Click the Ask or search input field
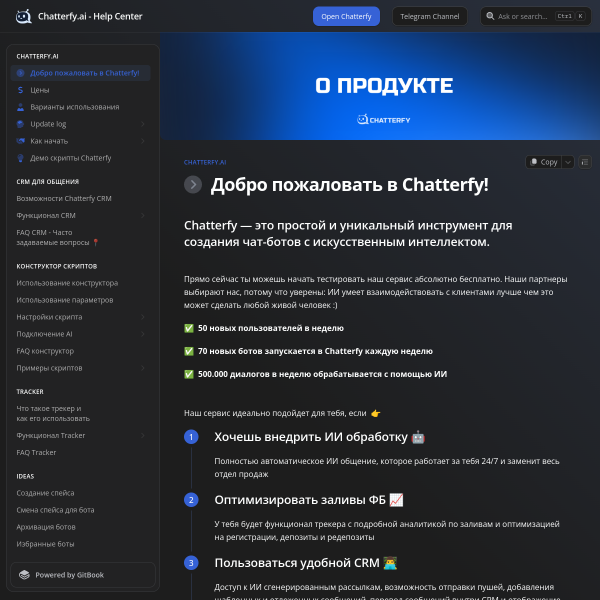 point(535,16)
